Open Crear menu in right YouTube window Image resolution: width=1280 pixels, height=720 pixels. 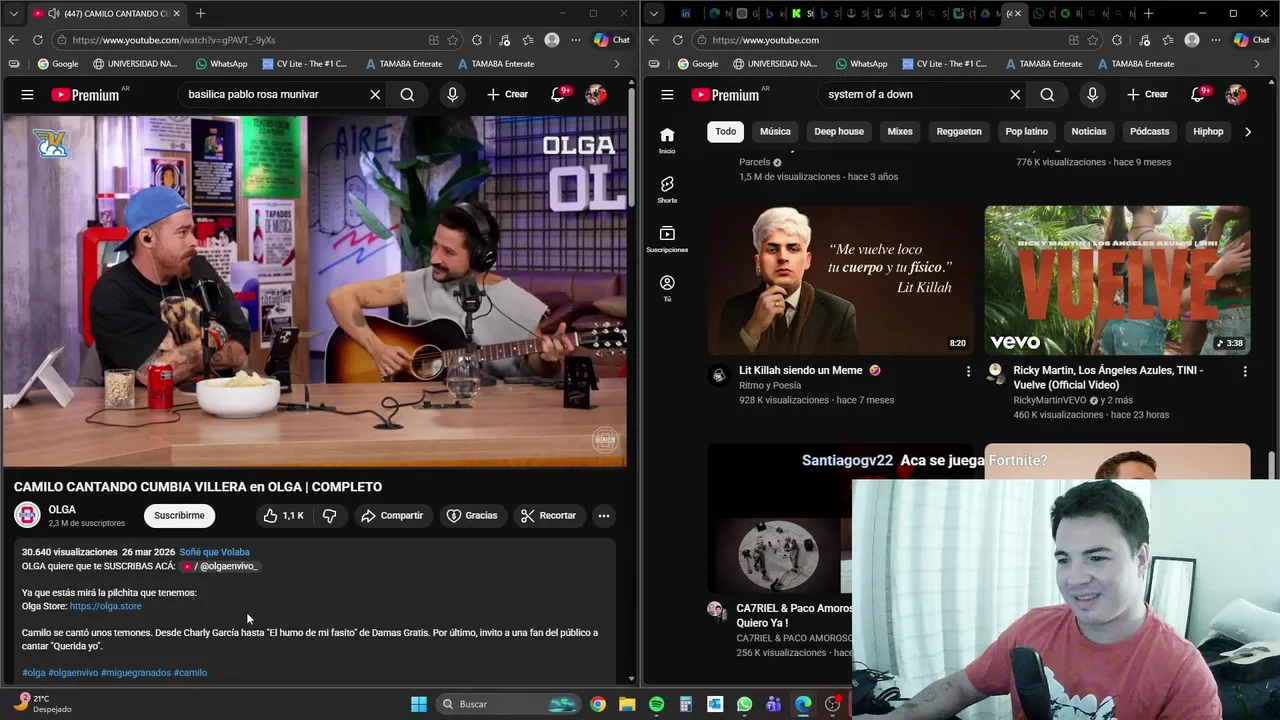click(x=1148, y=94)
